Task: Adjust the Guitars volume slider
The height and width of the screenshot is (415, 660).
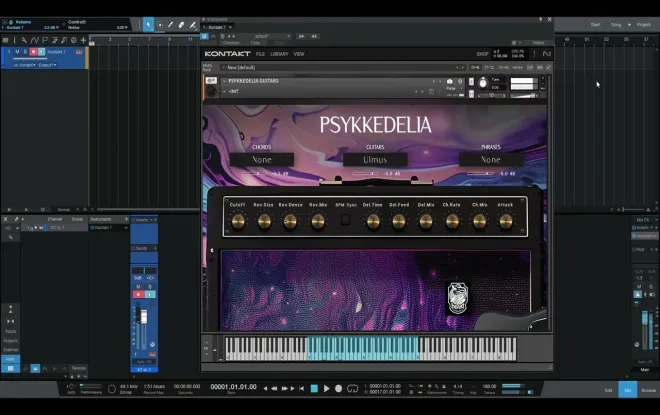Action: pyautogui.click(x=366, y=173)
